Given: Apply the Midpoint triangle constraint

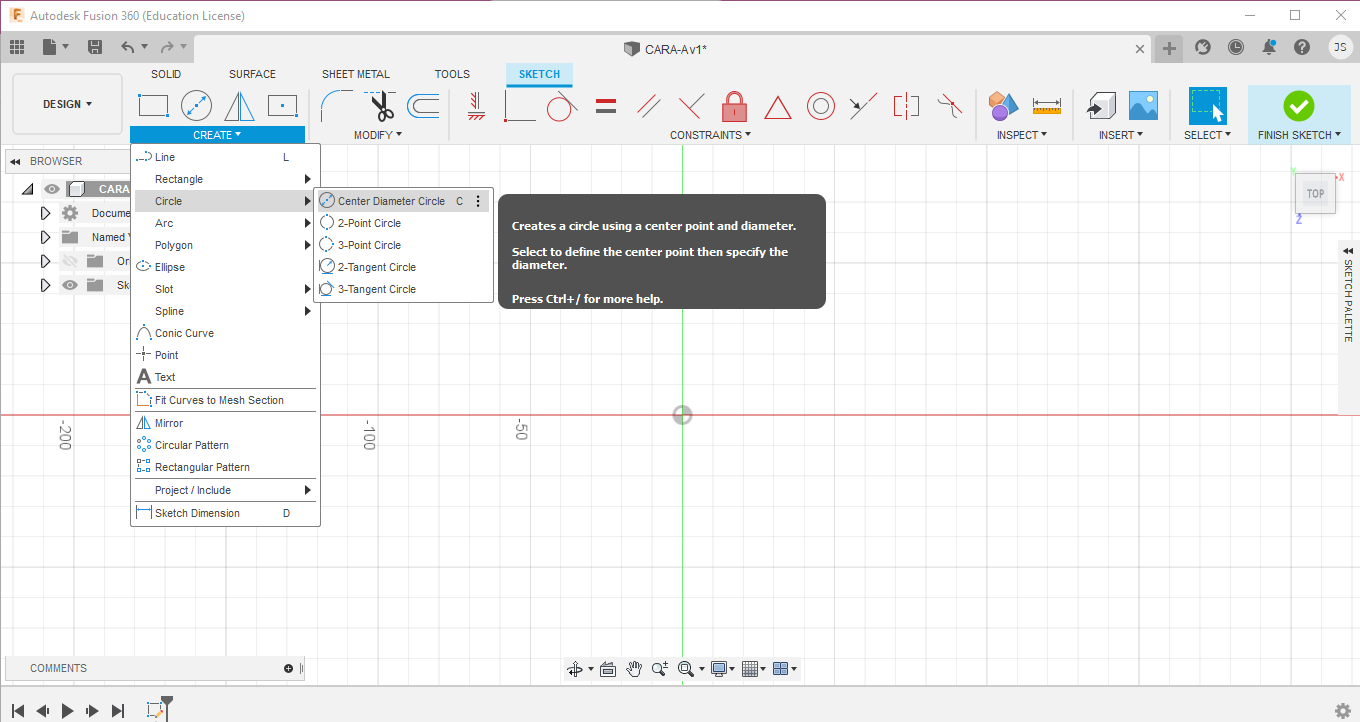Looking at the screenshot, I should pos(778,106).
